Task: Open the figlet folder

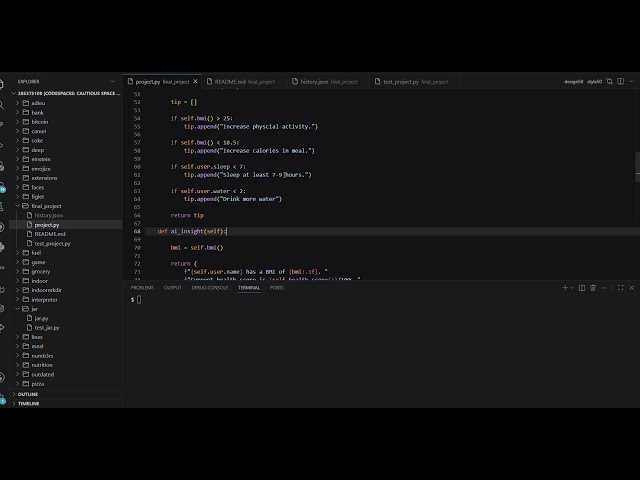Action: point(38,197)
